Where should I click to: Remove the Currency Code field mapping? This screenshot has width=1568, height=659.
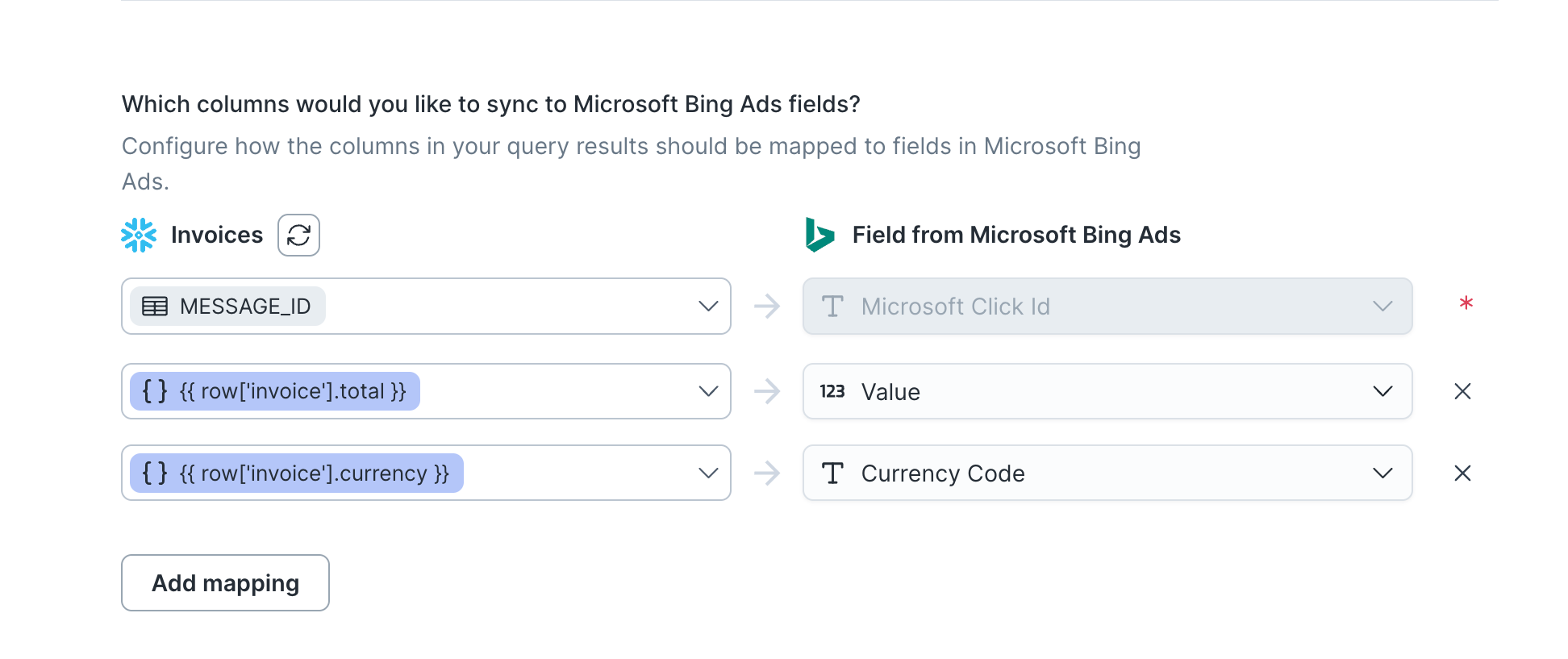tap(1462, 473)
